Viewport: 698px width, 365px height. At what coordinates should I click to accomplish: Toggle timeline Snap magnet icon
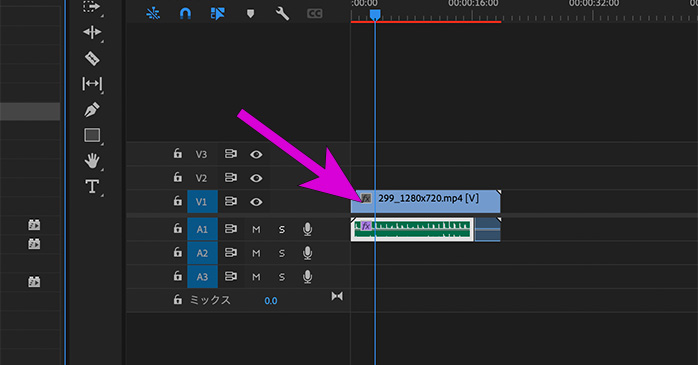[185, 13]
